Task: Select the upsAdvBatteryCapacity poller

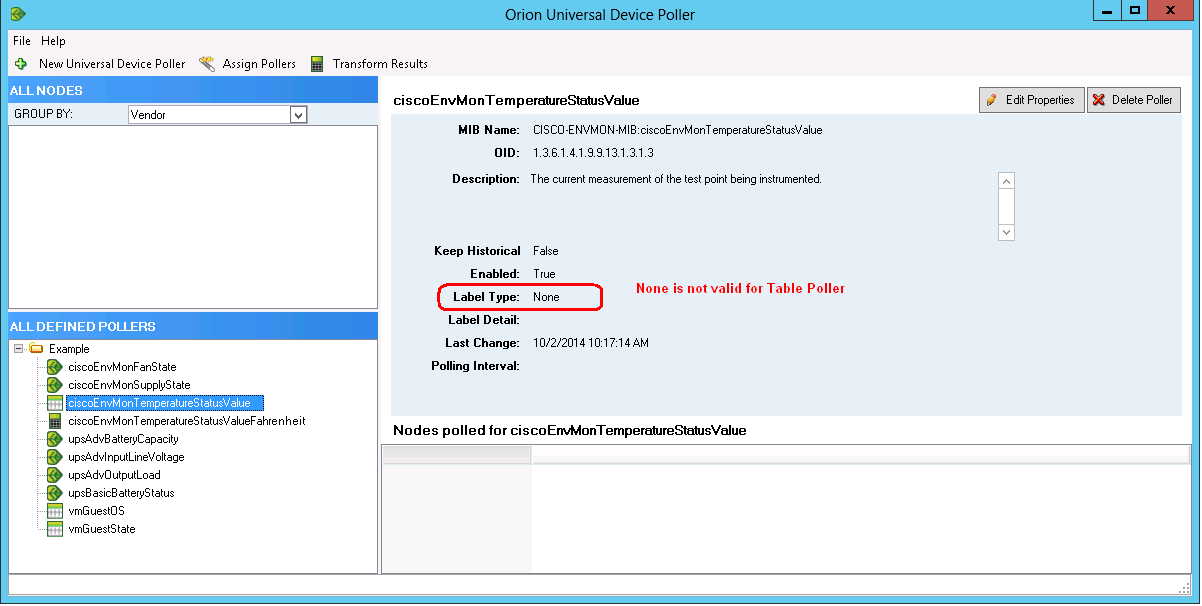Action: click(123, 439)
